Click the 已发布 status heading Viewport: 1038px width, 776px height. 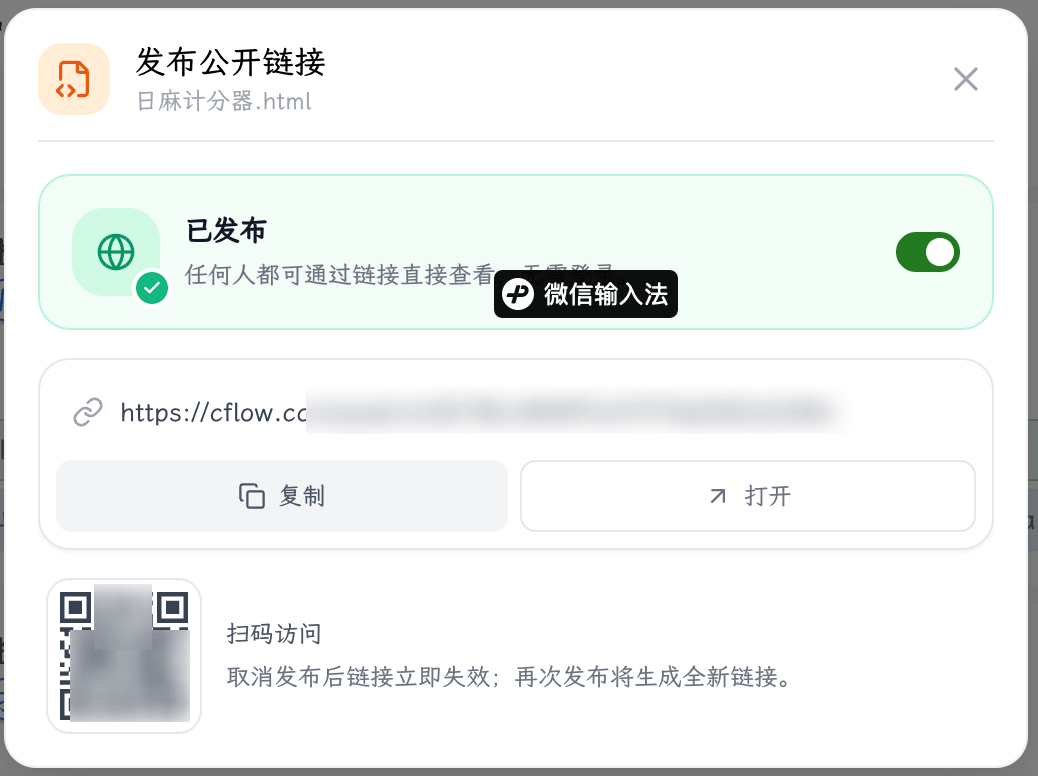tap(226, 231)
